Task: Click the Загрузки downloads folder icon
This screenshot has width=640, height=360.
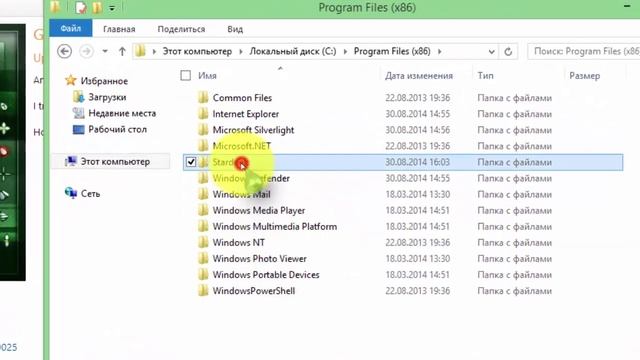Action: 78,97
